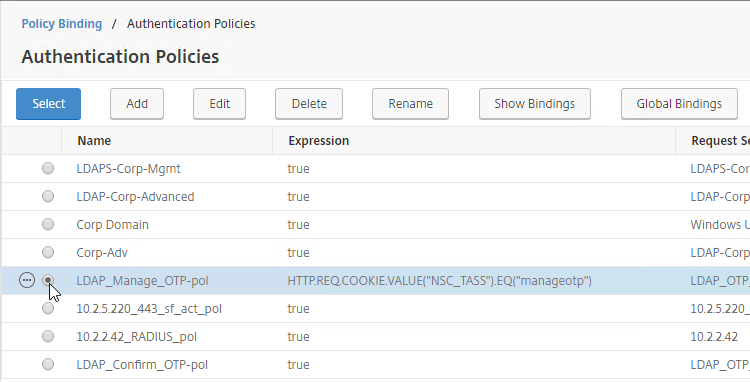Viewport: 750px width, 382px height.
Task: Select the LDAPS-Corp-Mgmt radio button
Action: tap(48, 168)
